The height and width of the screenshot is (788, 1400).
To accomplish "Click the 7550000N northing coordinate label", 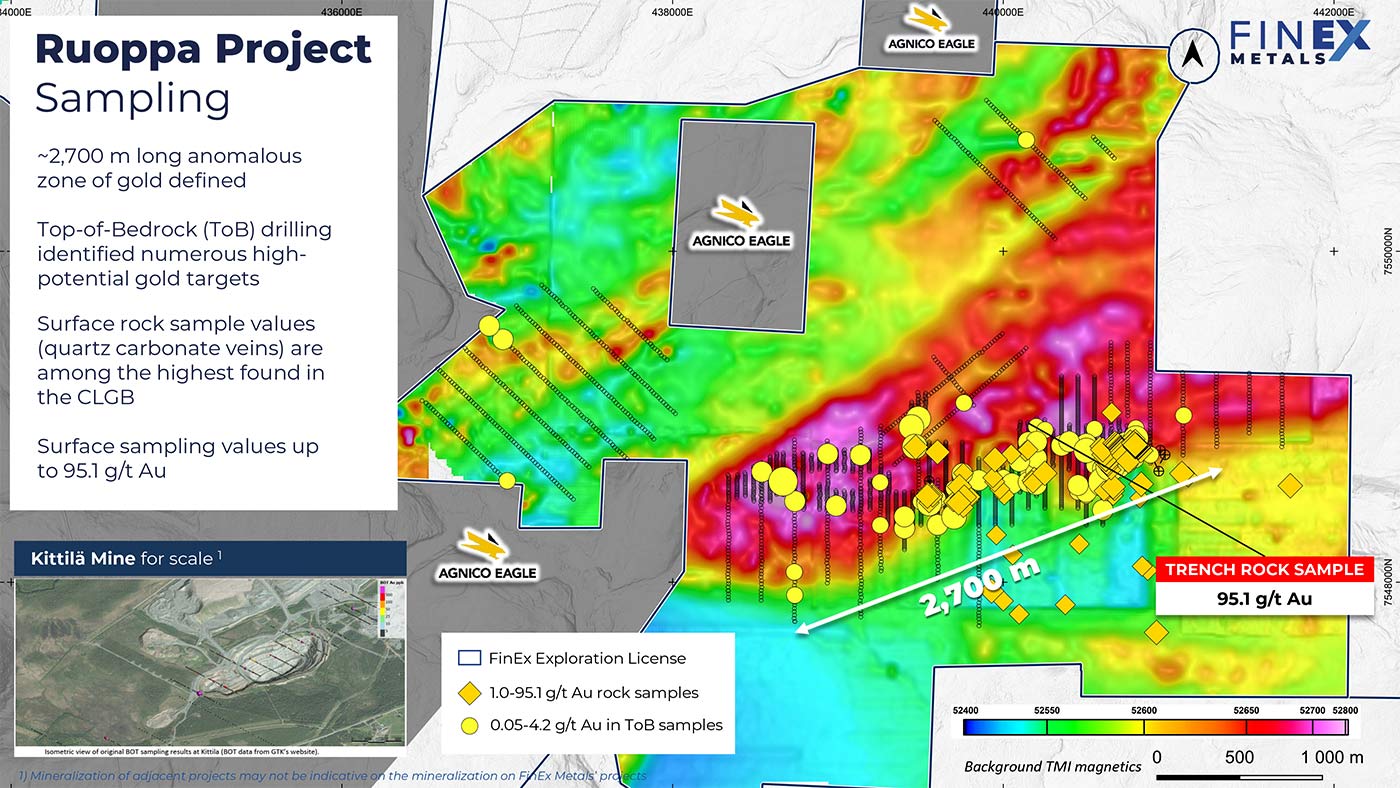I will coord(1387,250).
